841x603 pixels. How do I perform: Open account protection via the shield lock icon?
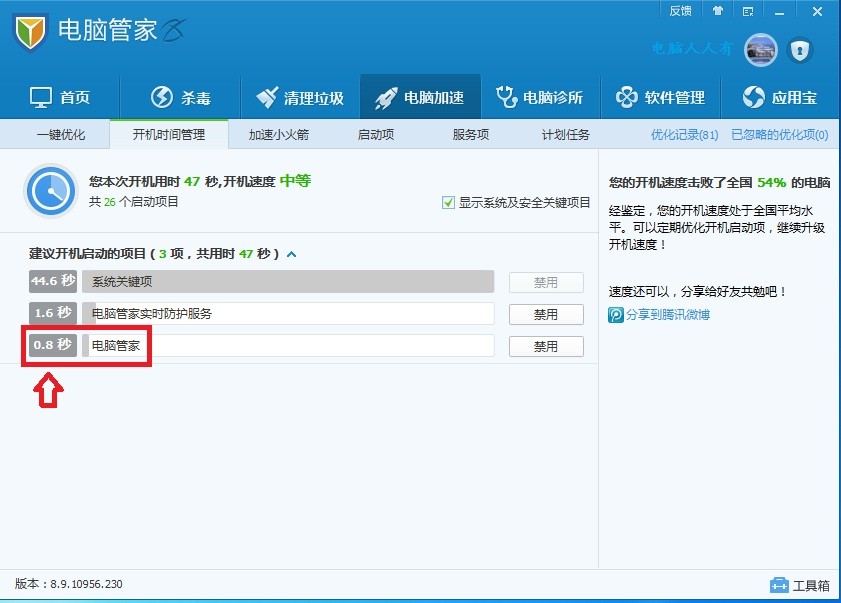[x=800, y=50]
